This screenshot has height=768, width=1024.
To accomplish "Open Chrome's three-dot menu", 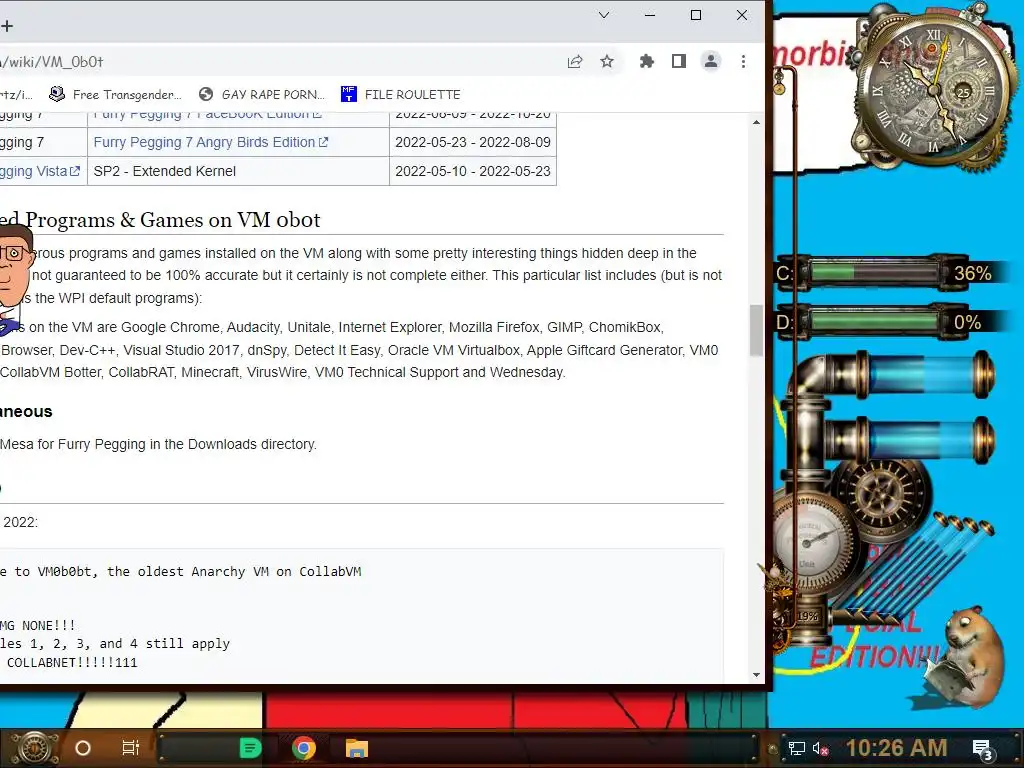I will 743,61.
